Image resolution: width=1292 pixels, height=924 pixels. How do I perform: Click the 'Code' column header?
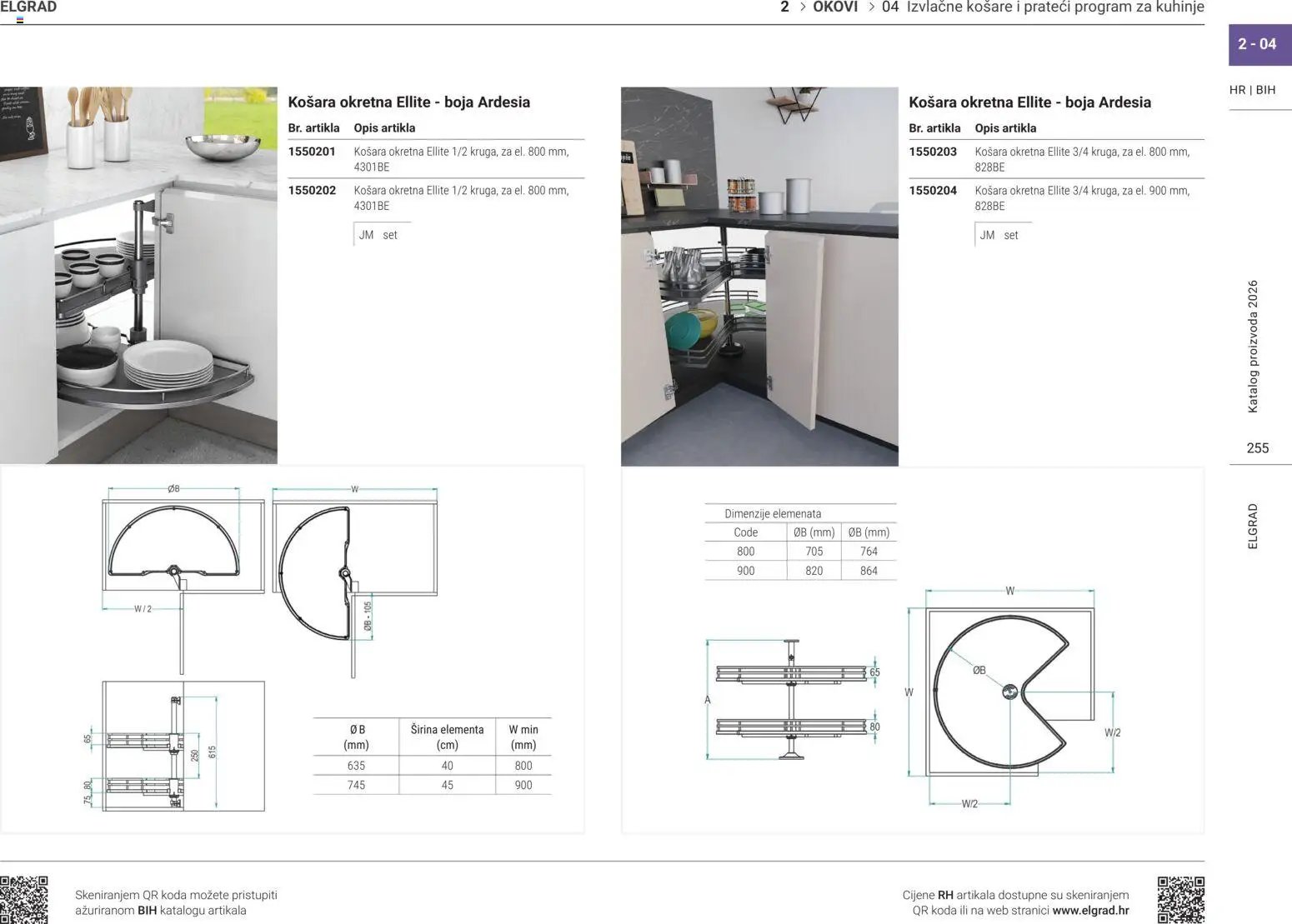(745, 532)
